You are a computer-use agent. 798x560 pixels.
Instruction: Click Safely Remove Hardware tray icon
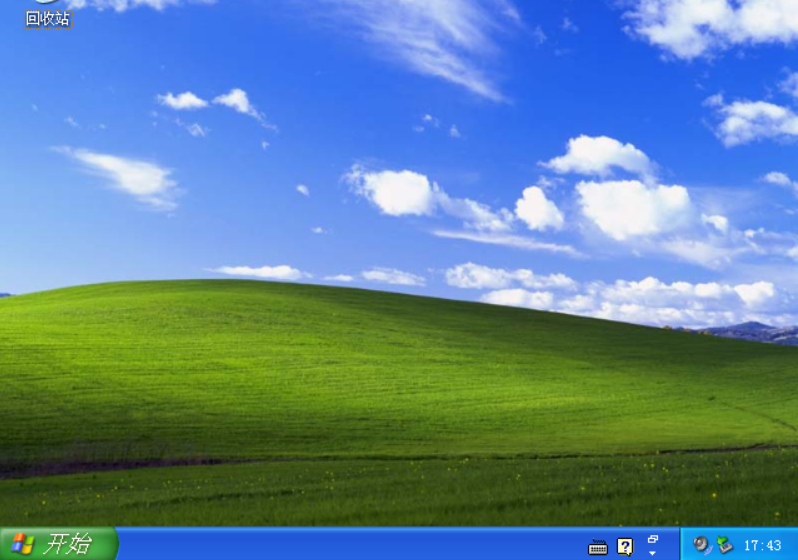coord(725,545)
